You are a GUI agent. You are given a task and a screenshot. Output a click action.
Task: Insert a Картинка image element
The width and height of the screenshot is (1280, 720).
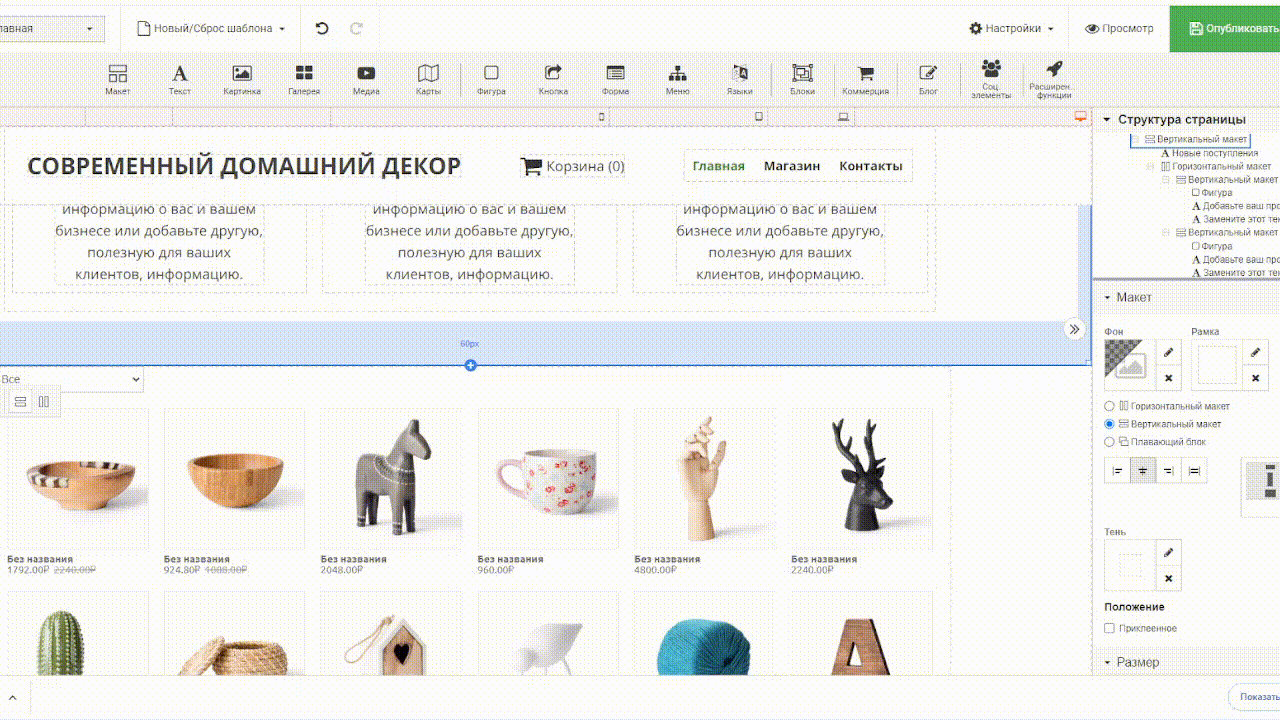click(x=242, y=79)
